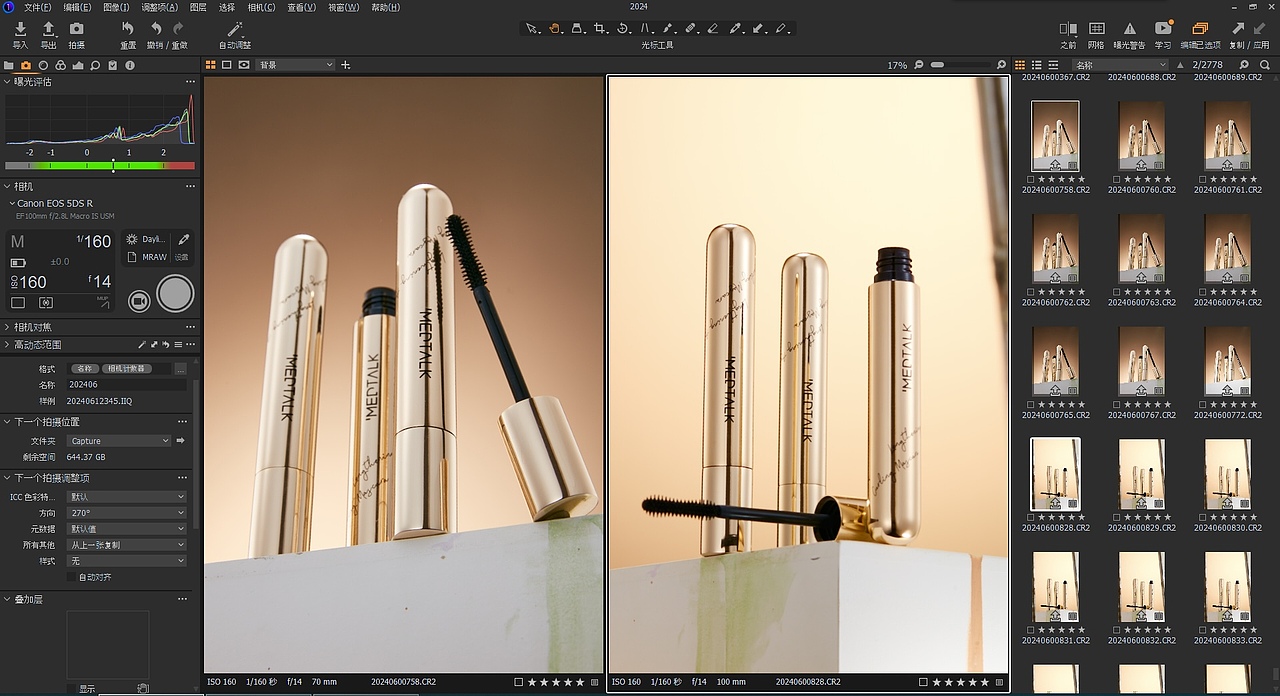Click the undo arrow icon
1280x696 pixels.
(x=156, y=30)
